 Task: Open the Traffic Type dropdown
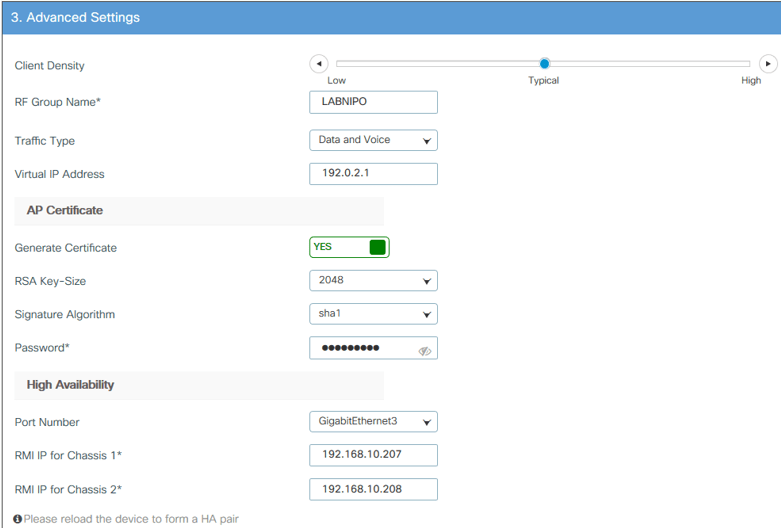pos(373,141)
